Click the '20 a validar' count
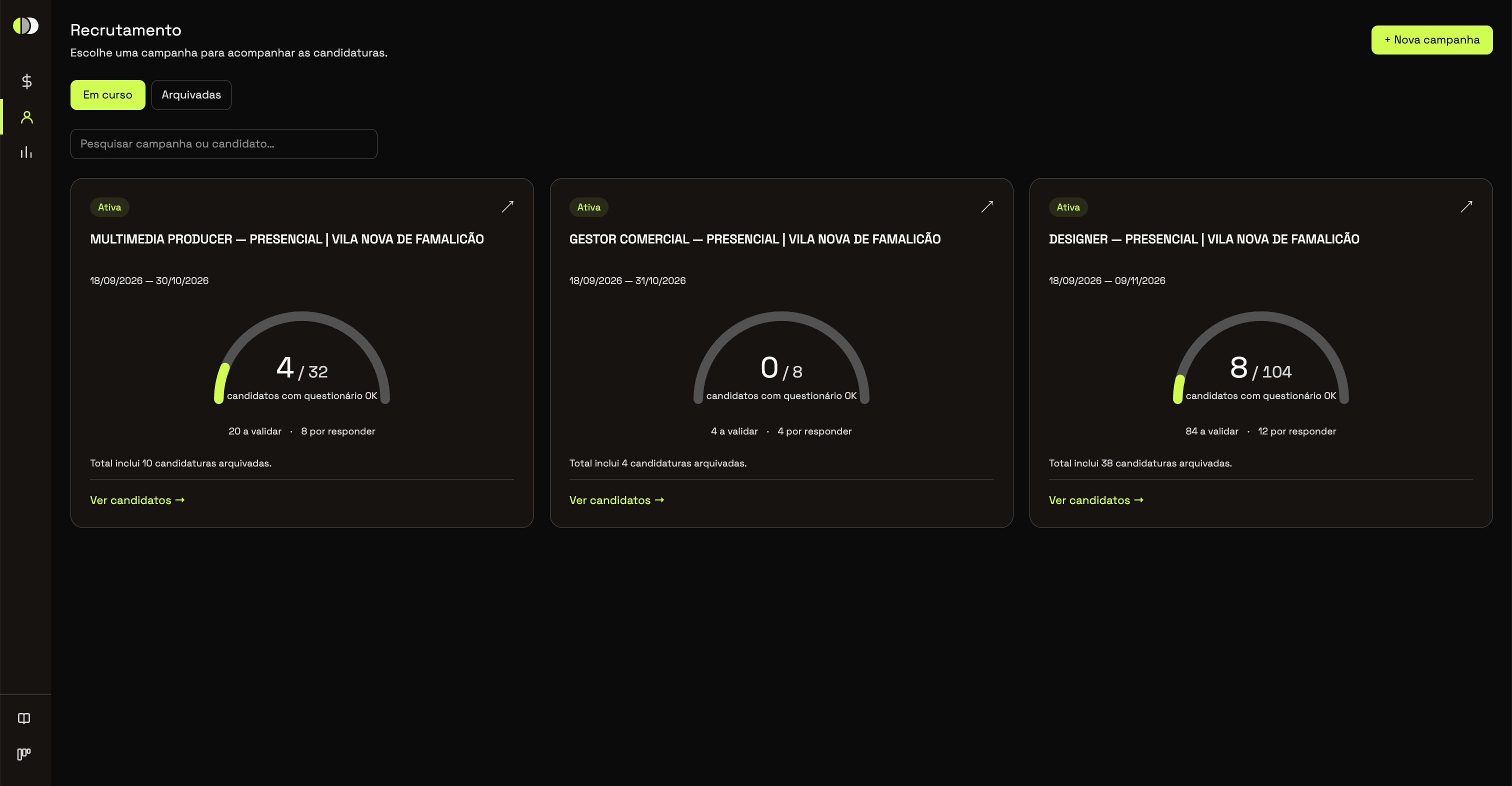This screenshot has height=786, width=1512. tap(254, 431)
